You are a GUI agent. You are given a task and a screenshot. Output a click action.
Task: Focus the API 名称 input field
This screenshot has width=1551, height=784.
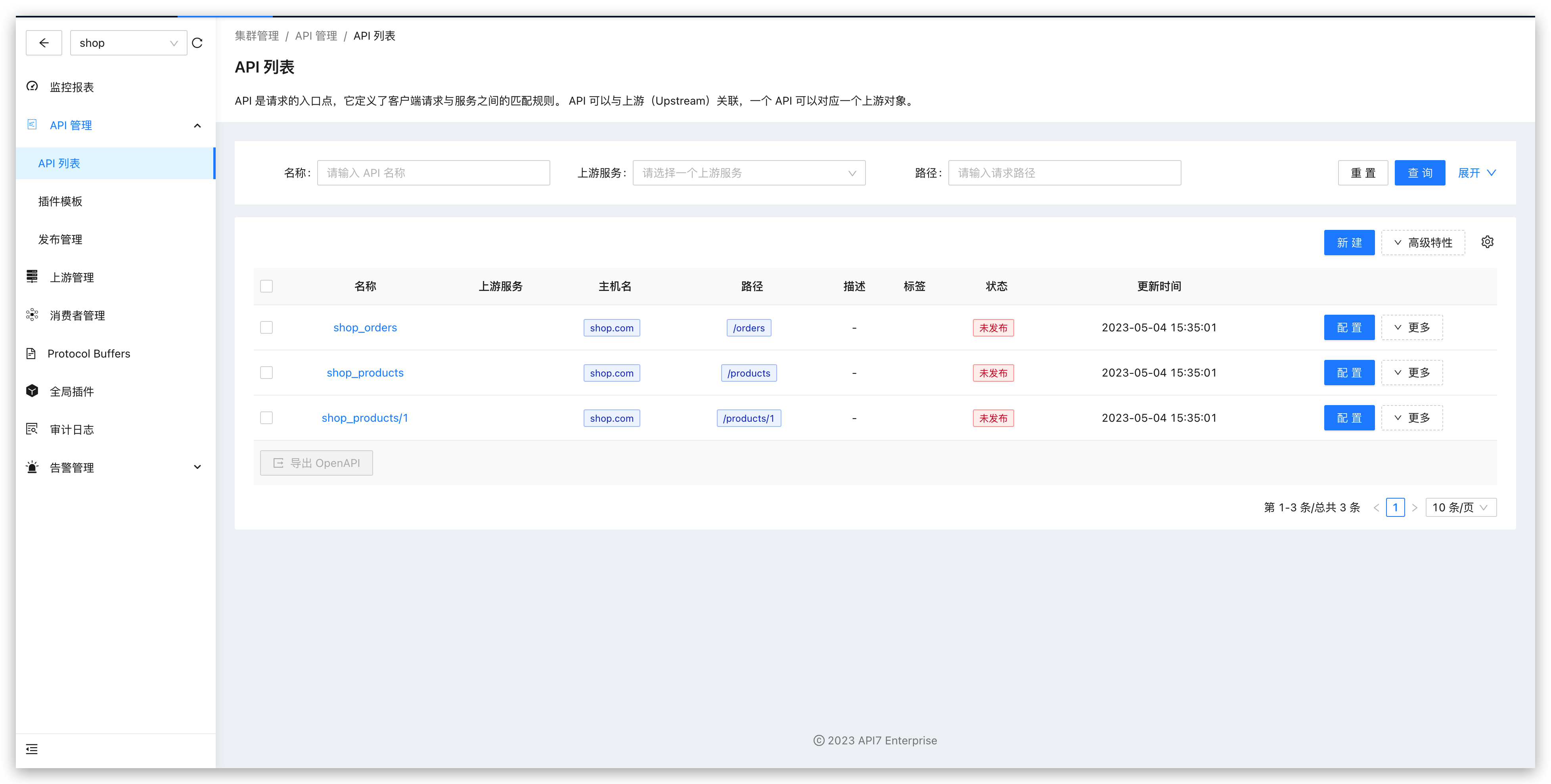433,173
